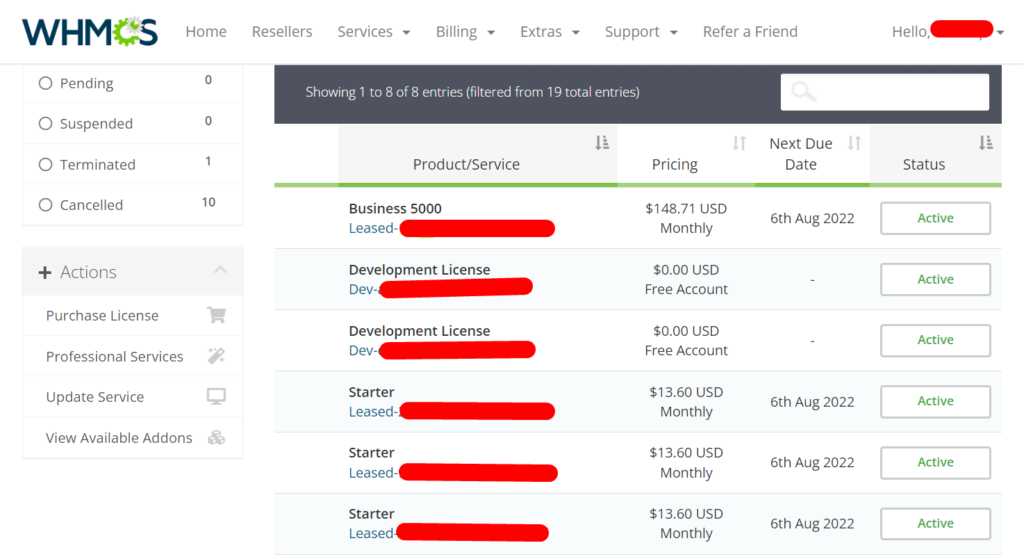Select the Terminated filter radio button

(x=45, y=165)
